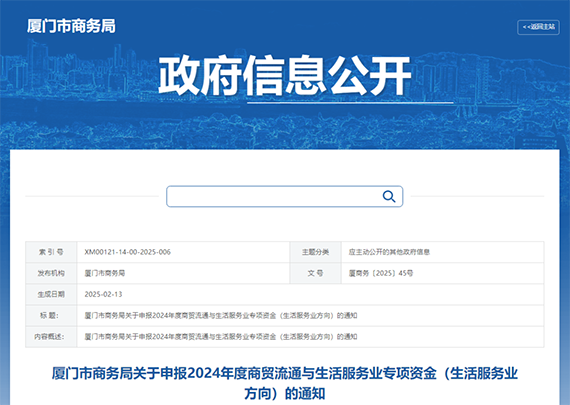Click the content summary row text
Image resolution: width=570 pixels, height=405 pixels.
click(221, 337)
